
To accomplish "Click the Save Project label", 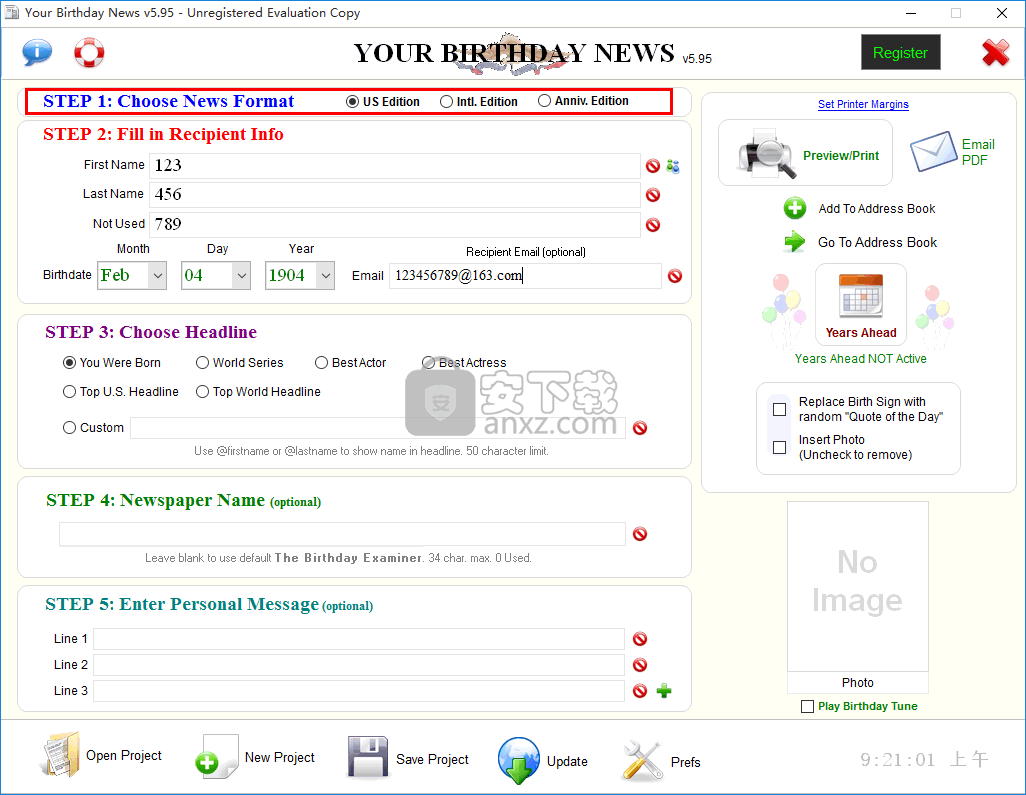I will click(x=433, y=759).
